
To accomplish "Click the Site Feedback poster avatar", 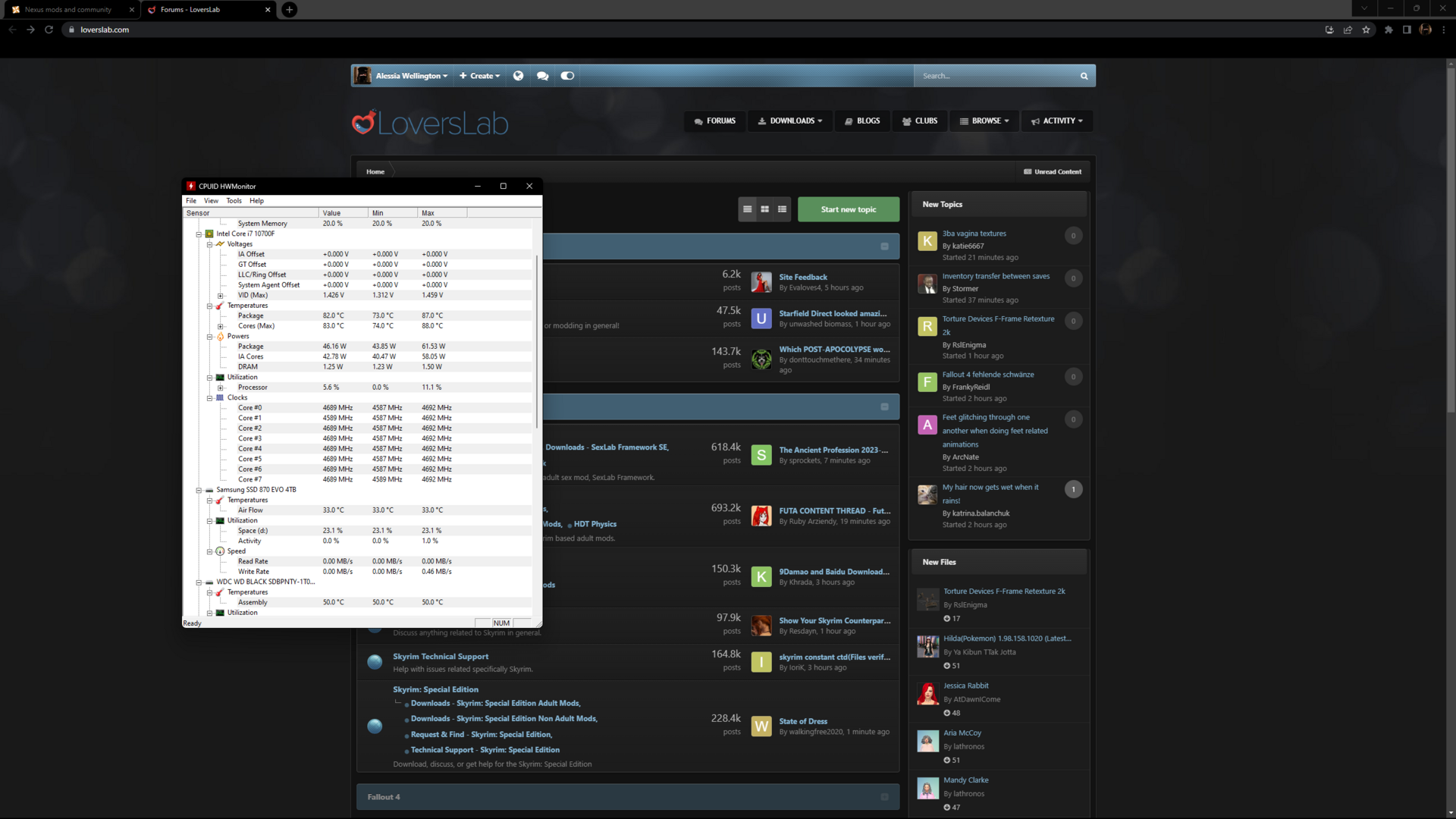I will [x=761, y=282].
